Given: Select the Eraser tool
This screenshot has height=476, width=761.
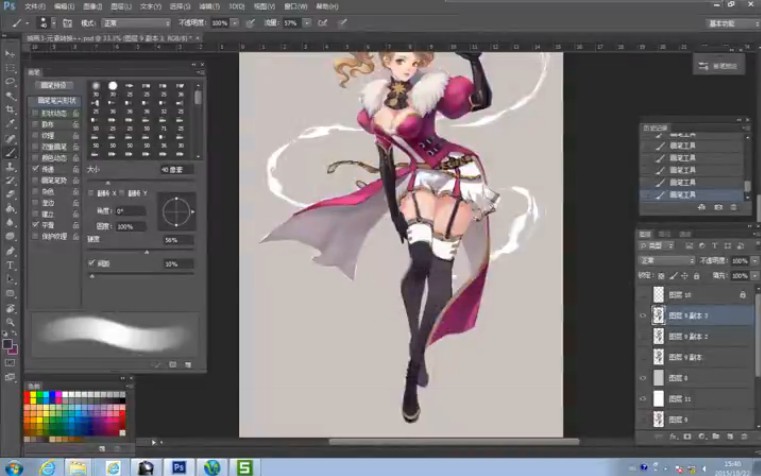Looking at the screenshot, I should coord(10,195).
